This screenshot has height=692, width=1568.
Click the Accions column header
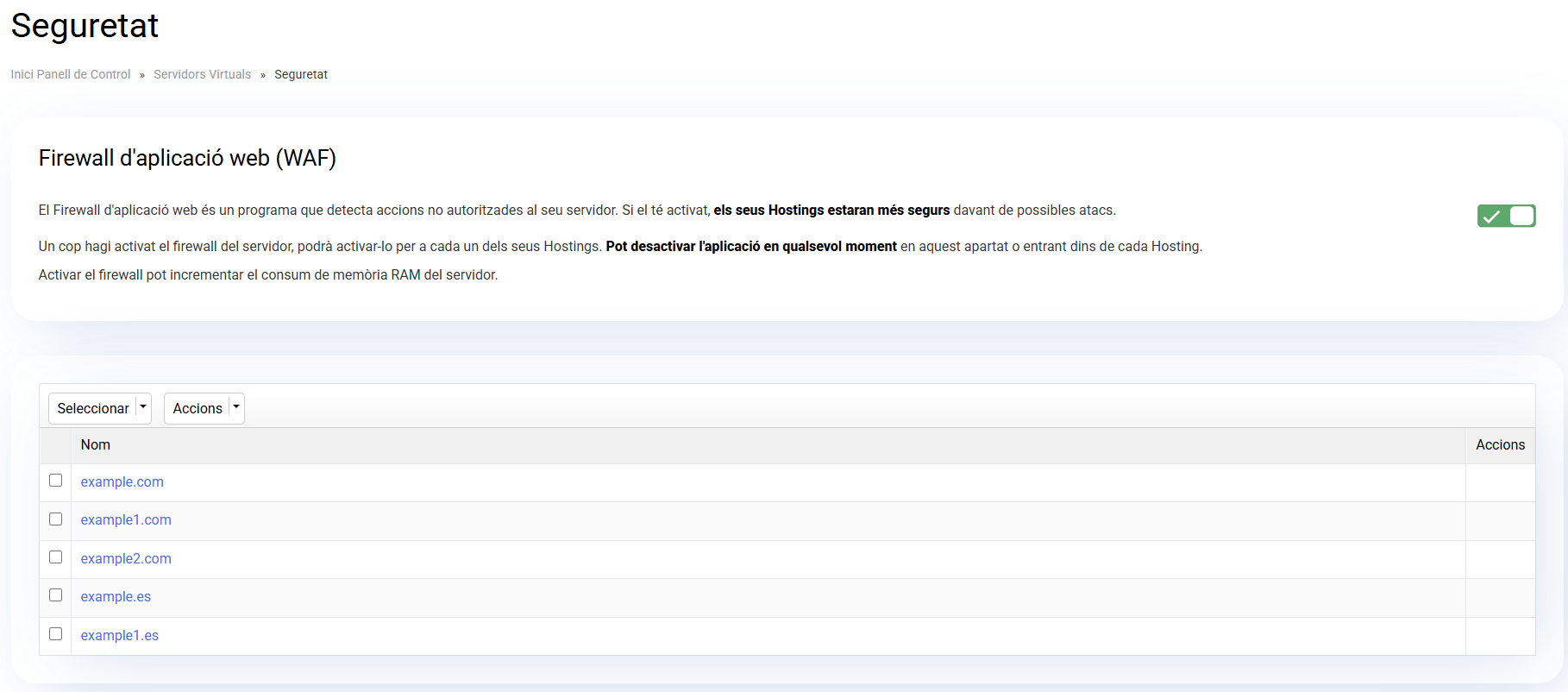[1500, 444]
